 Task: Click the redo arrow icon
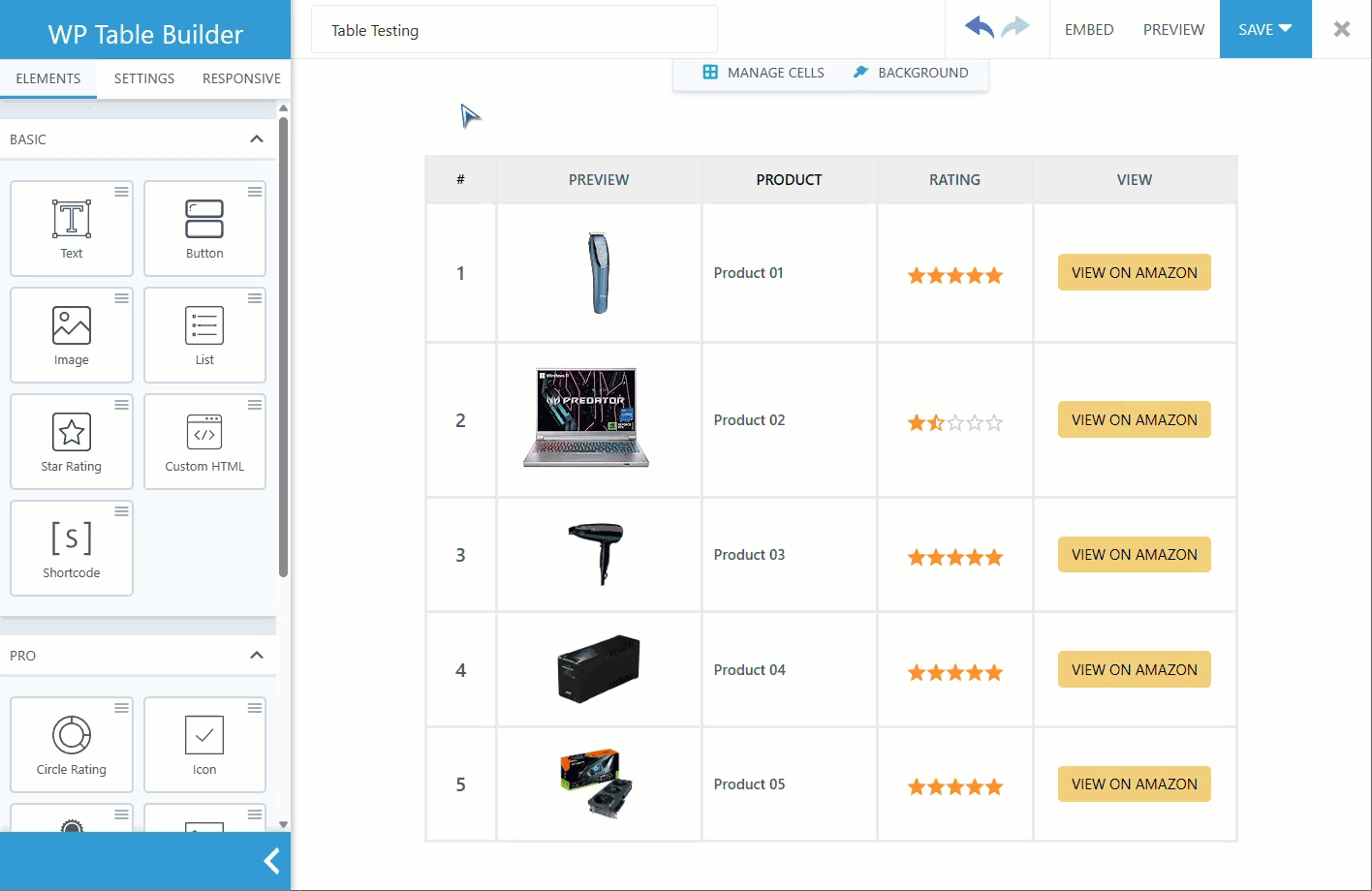tap(1015, 28)
